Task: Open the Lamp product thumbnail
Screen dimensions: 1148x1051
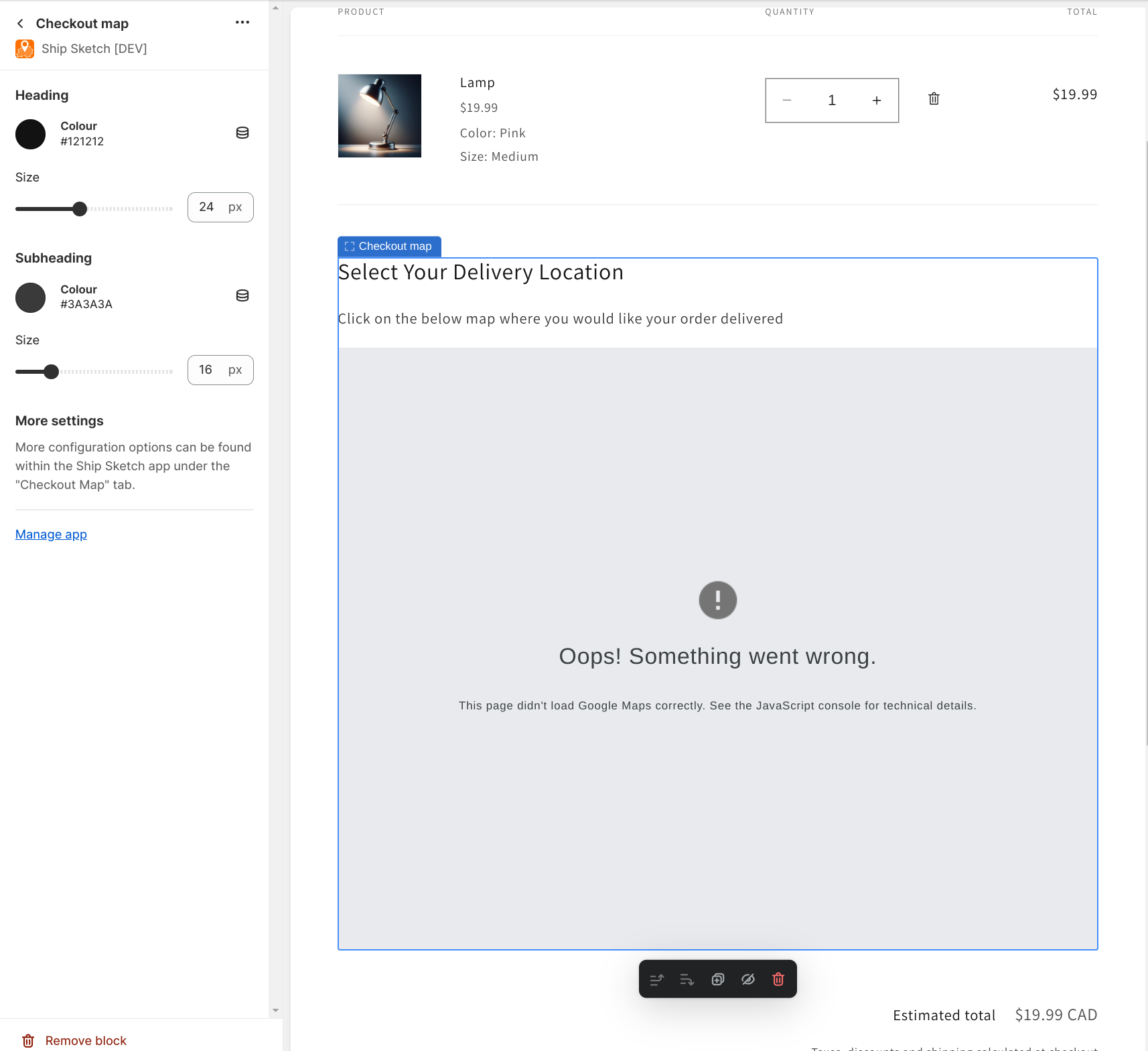Action: pos(380,116)
